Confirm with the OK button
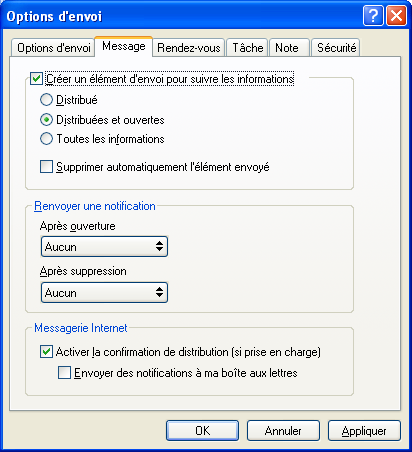Image resolution: width=412 pixels, height=452 pixels. click(x=203, y=431)
